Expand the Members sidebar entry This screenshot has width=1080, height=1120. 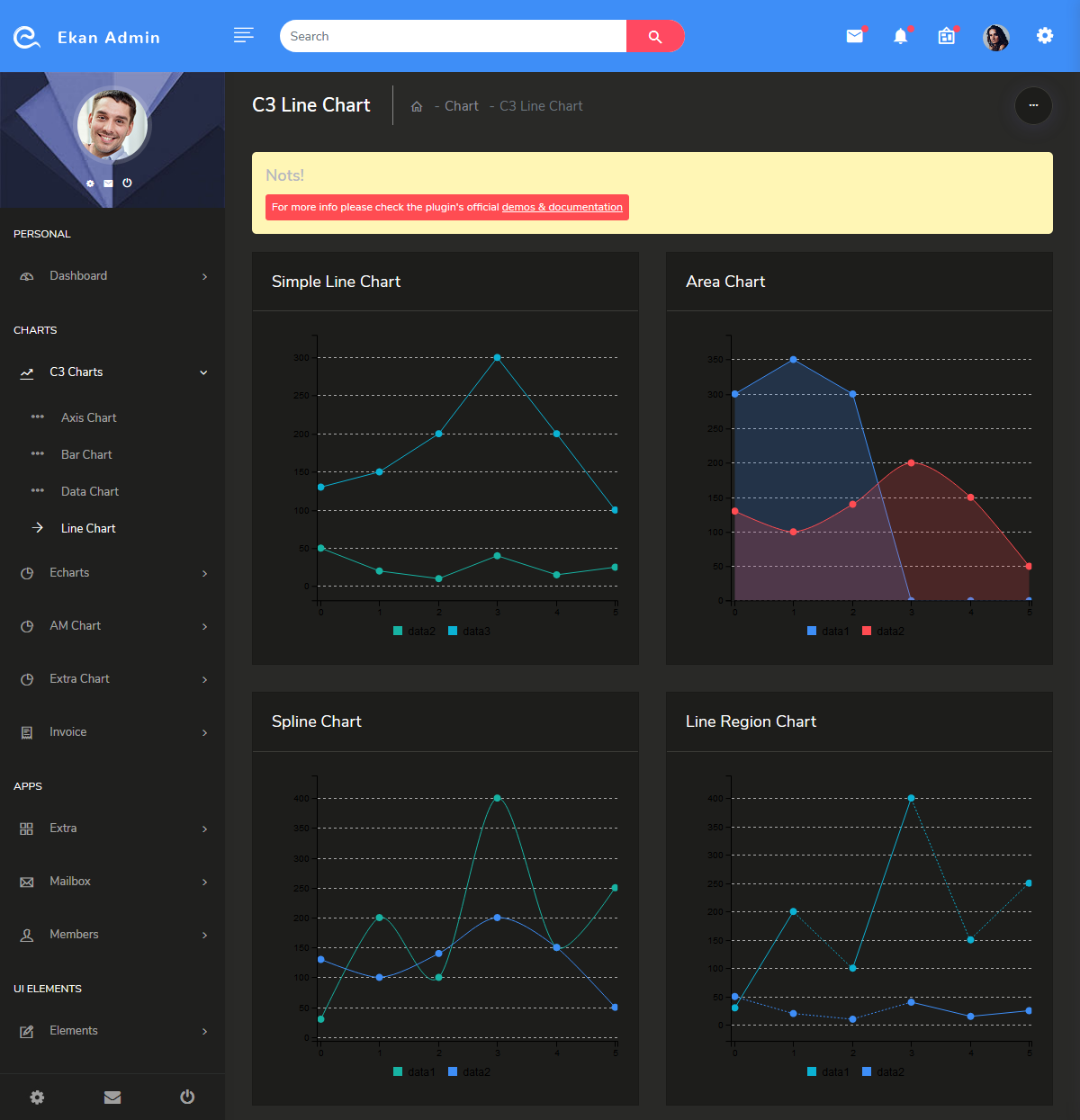[74, 935]
